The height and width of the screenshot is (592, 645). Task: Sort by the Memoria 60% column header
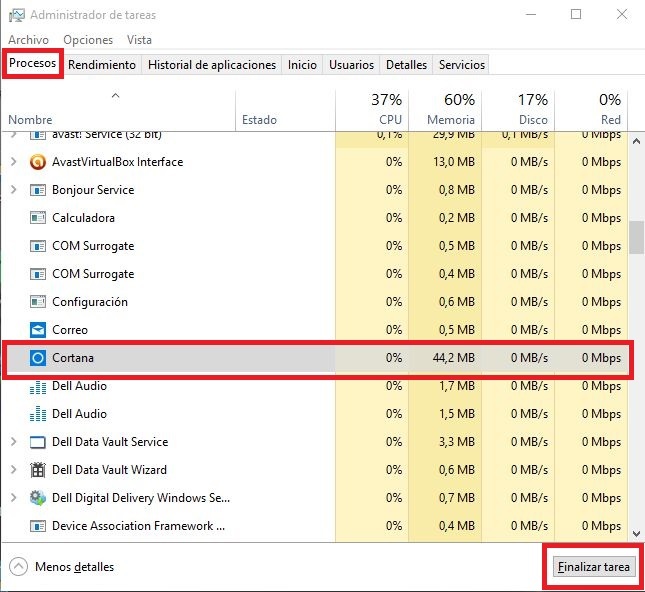[x=445, y=110]
